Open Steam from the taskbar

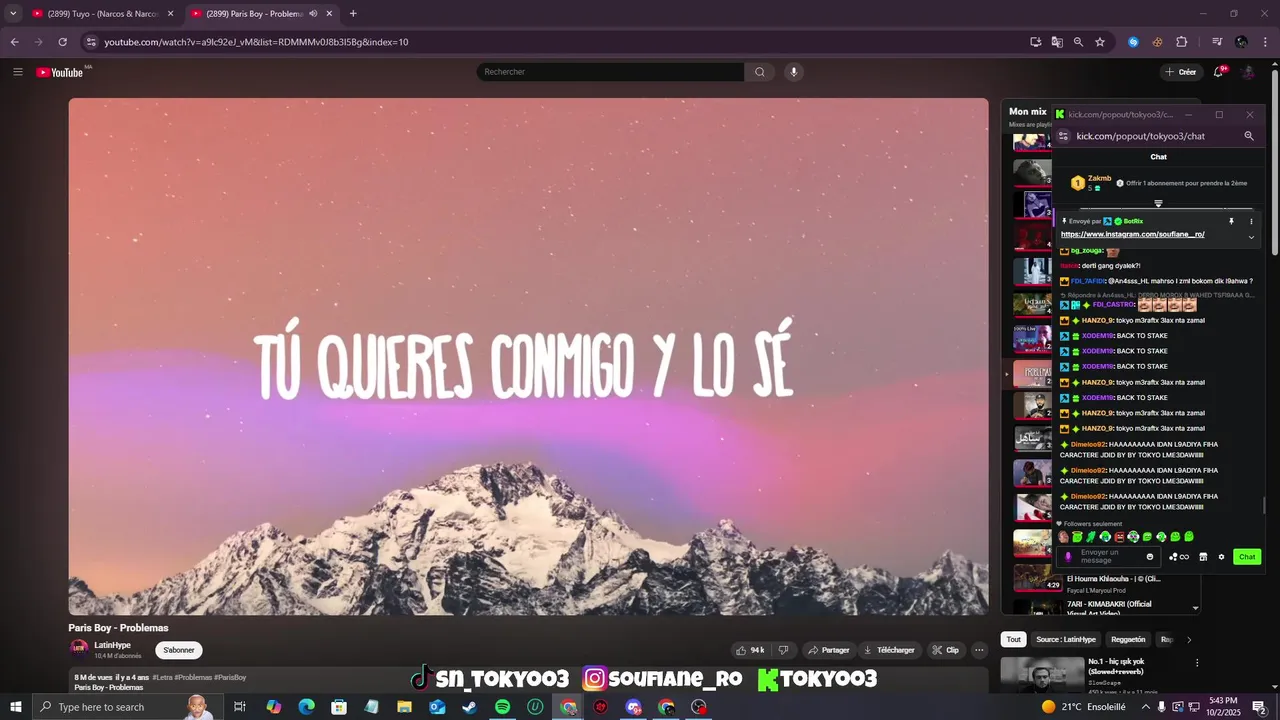click(469, 707)
